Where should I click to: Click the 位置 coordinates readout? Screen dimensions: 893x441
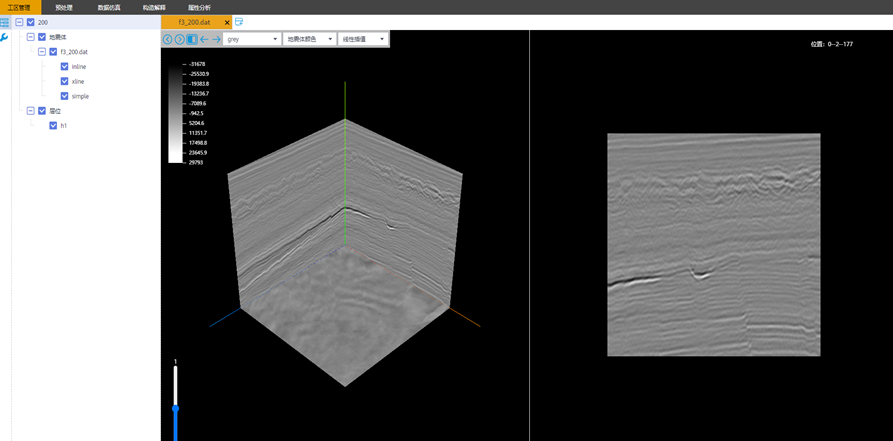pos(831,44)
